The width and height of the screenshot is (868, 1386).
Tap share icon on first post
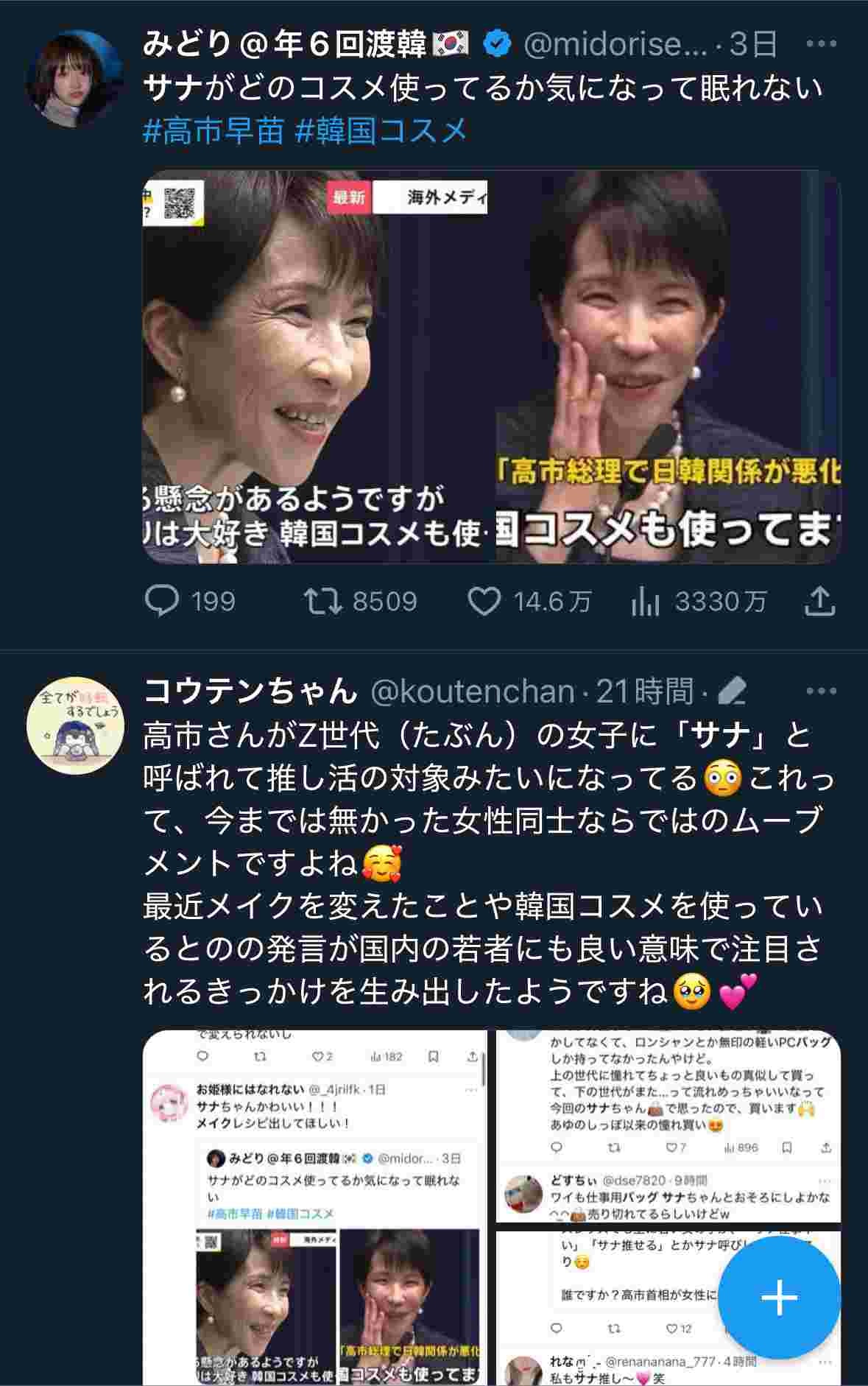point(819,602)
